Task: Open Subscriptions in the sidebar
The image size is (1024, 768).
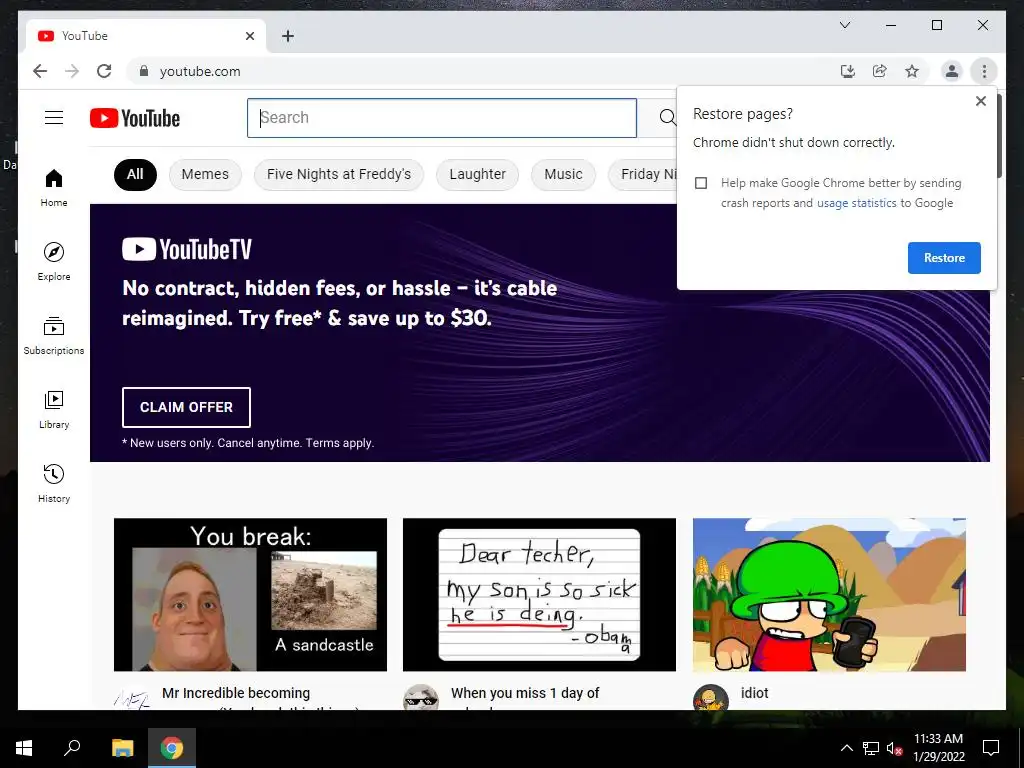Action: click(x=54, y=336)
